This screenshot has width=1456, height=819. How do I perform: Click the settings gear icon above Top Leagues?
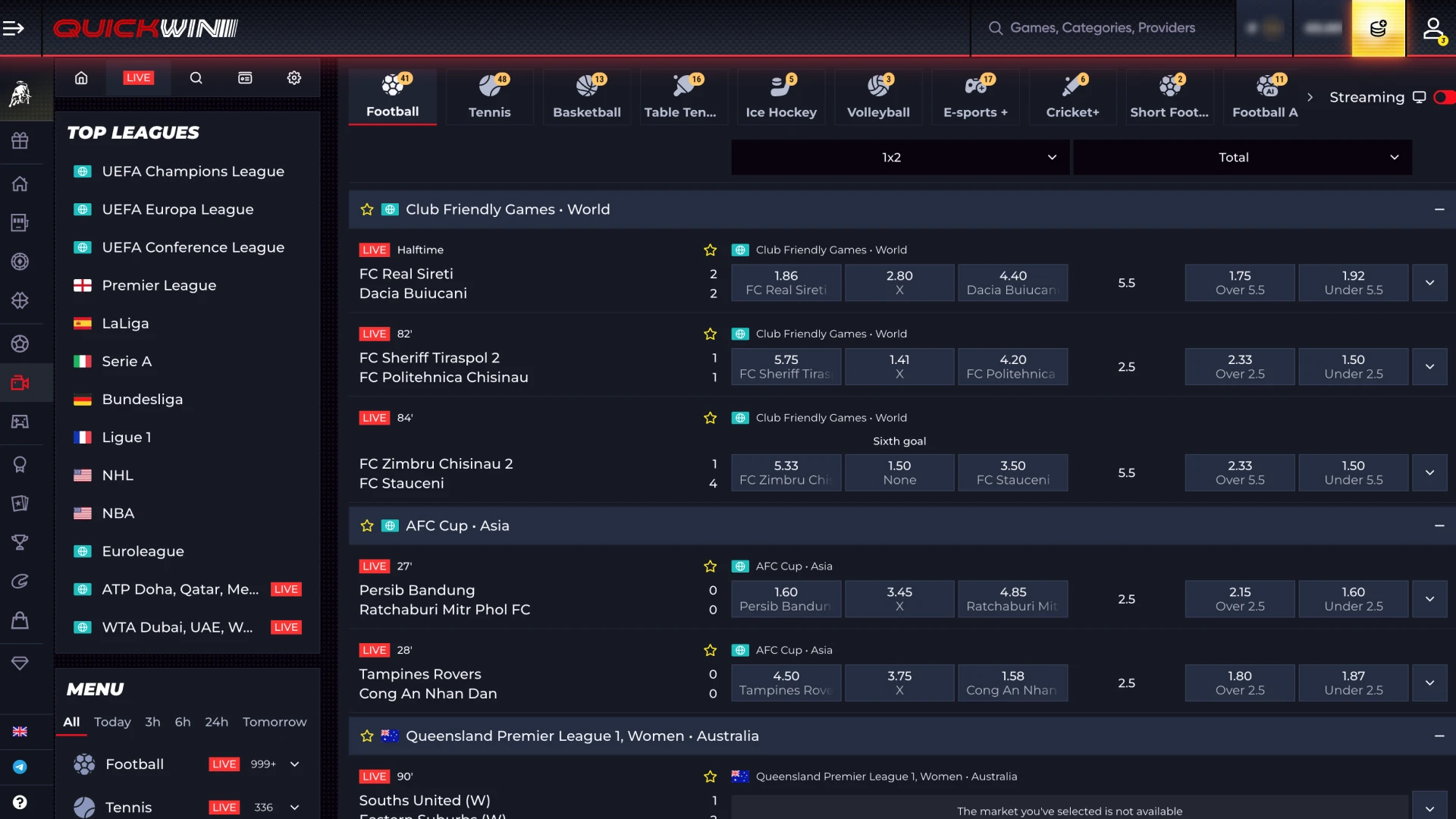[x=294, y=77]
